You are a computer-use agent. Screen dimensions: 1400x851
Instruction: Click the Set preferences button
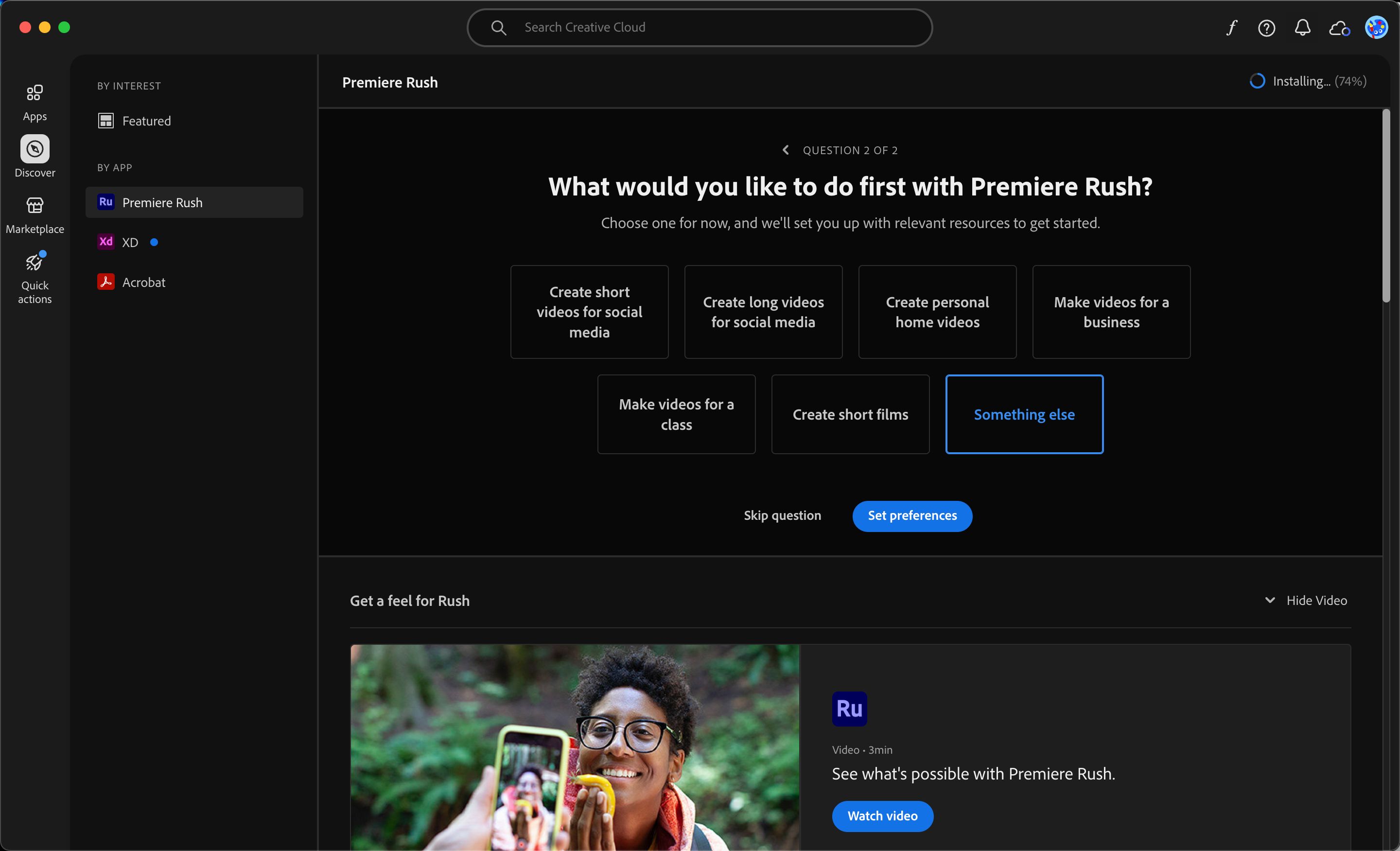[x=912, y=516]
